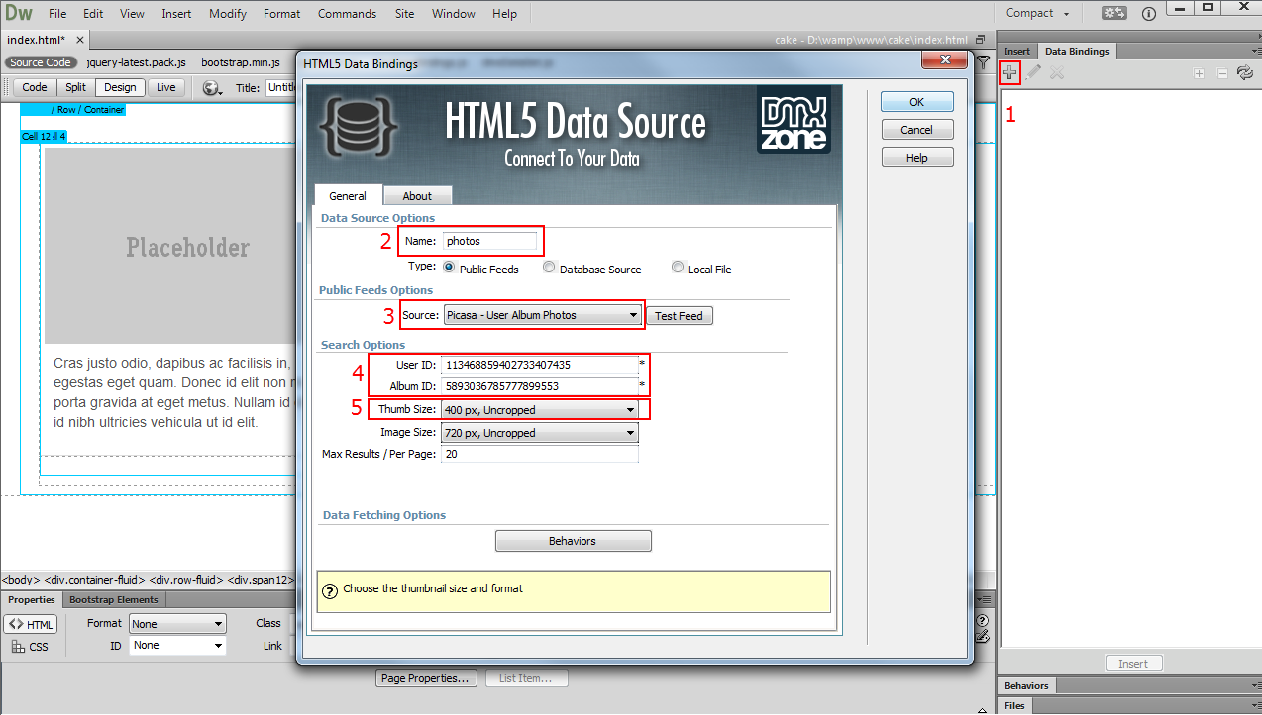Screen dimensions: 1262x715
Task: Open the browser preview globe icon
Action: pos(212,88)
